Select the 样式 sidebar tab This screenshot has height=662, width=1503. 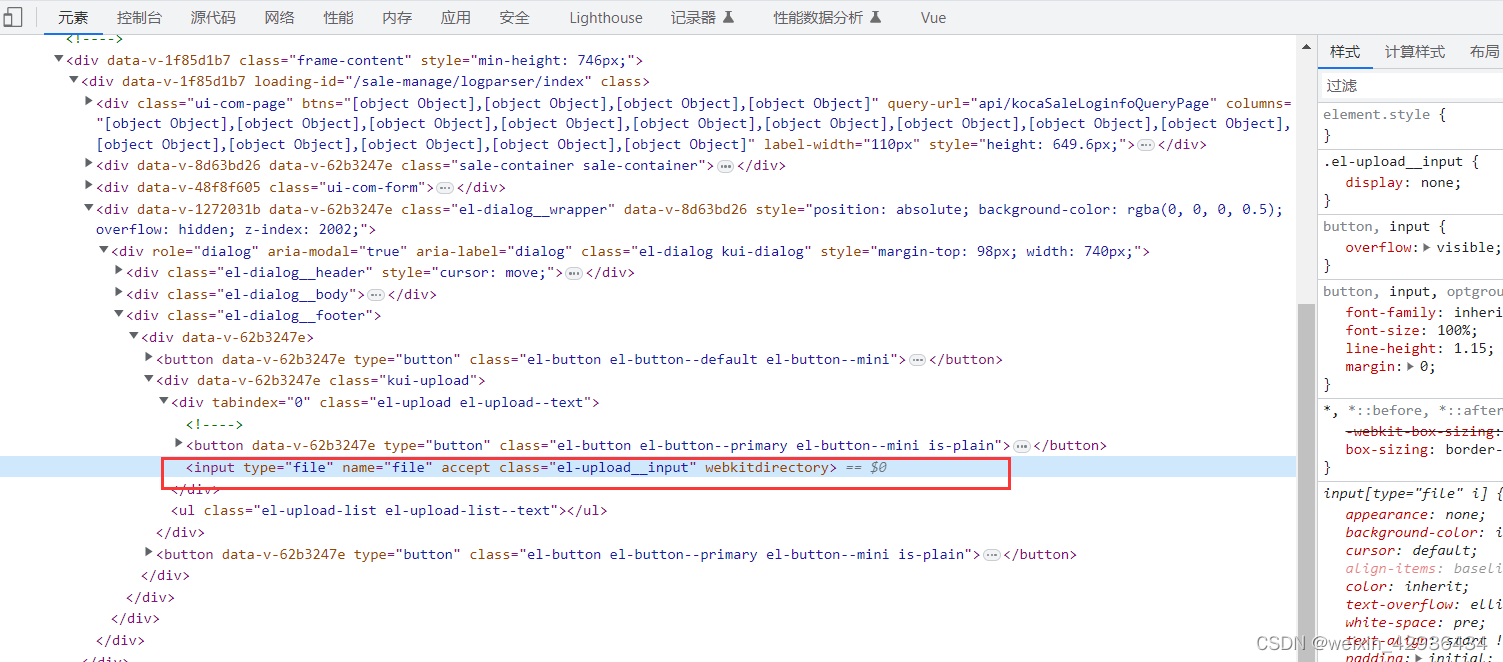[1345, 52]
